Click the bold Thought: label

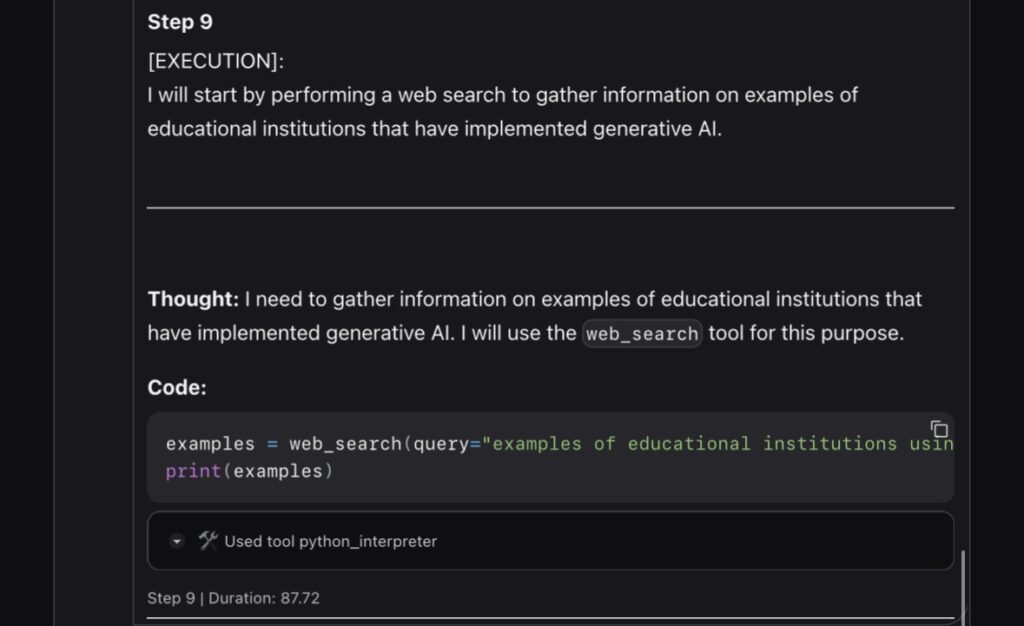pos(193,299)
